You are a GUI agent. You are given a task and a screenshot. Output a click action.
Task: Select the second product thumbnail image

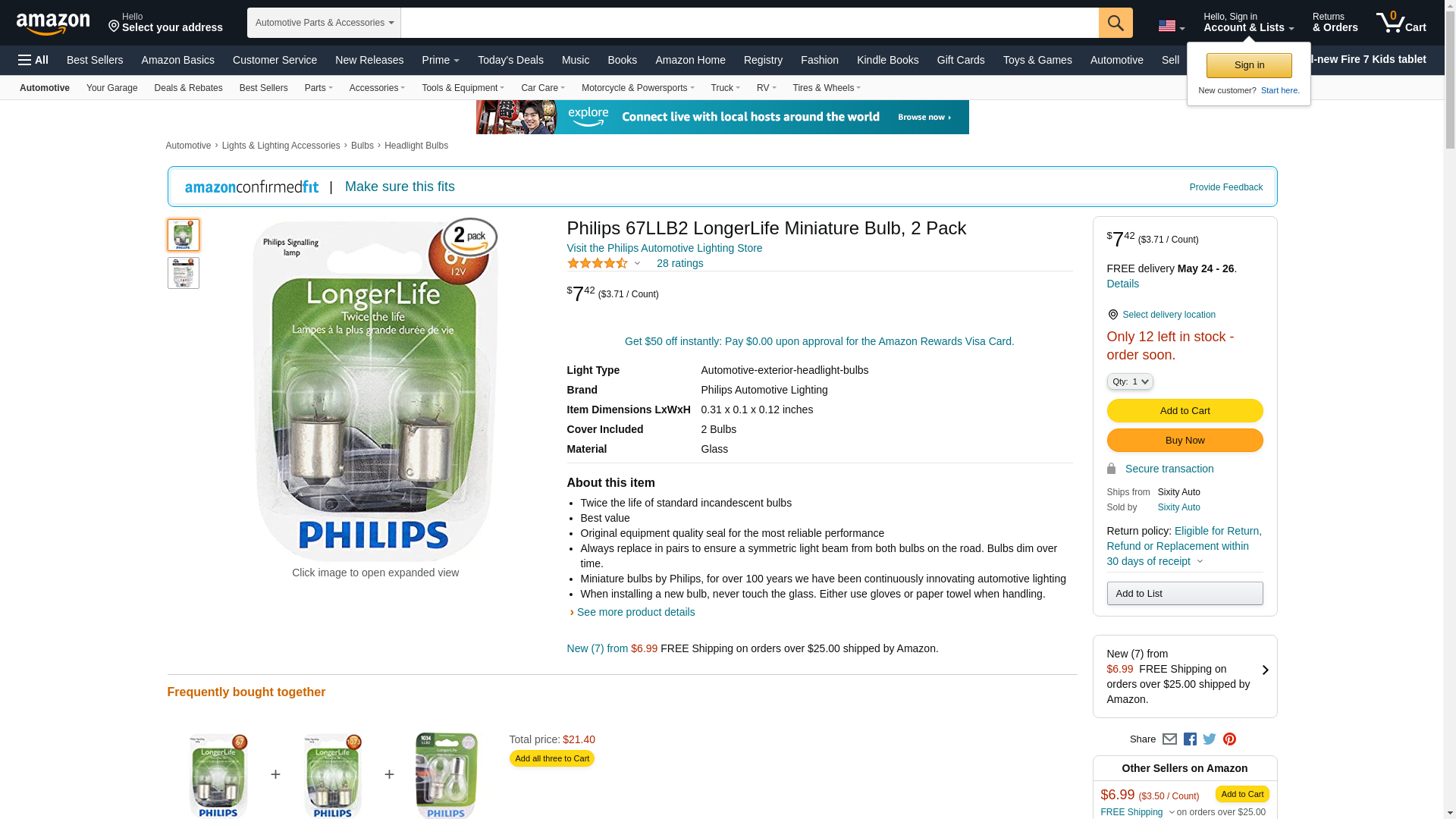(184, 273)
